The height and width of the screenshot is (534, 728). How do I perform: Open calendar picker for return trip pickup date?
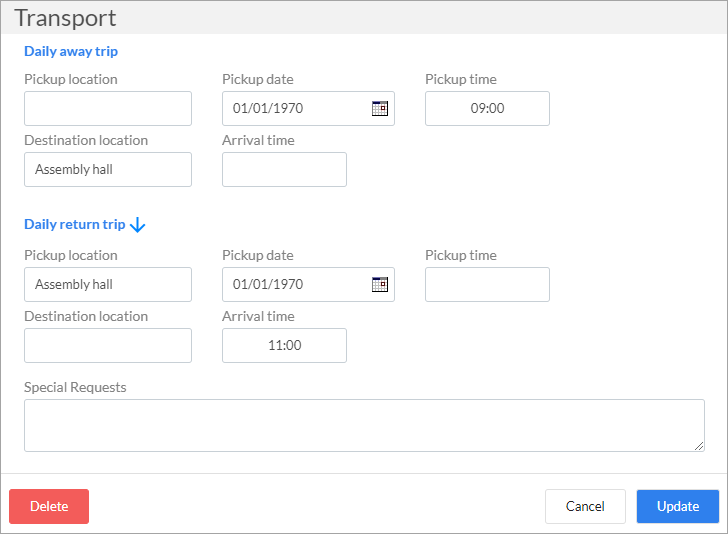coord(380,284)
